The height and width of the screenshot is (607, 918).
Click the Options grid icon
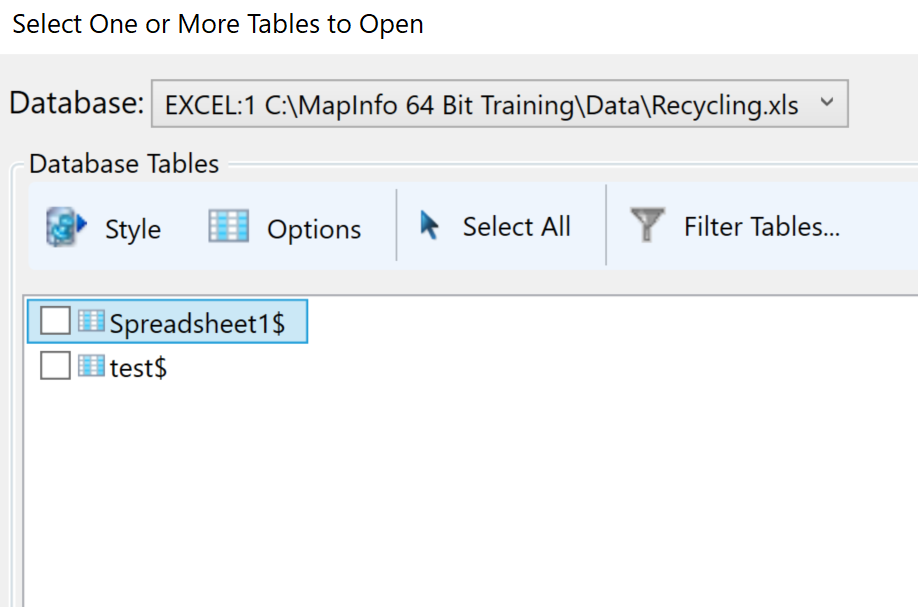(228, 226)
